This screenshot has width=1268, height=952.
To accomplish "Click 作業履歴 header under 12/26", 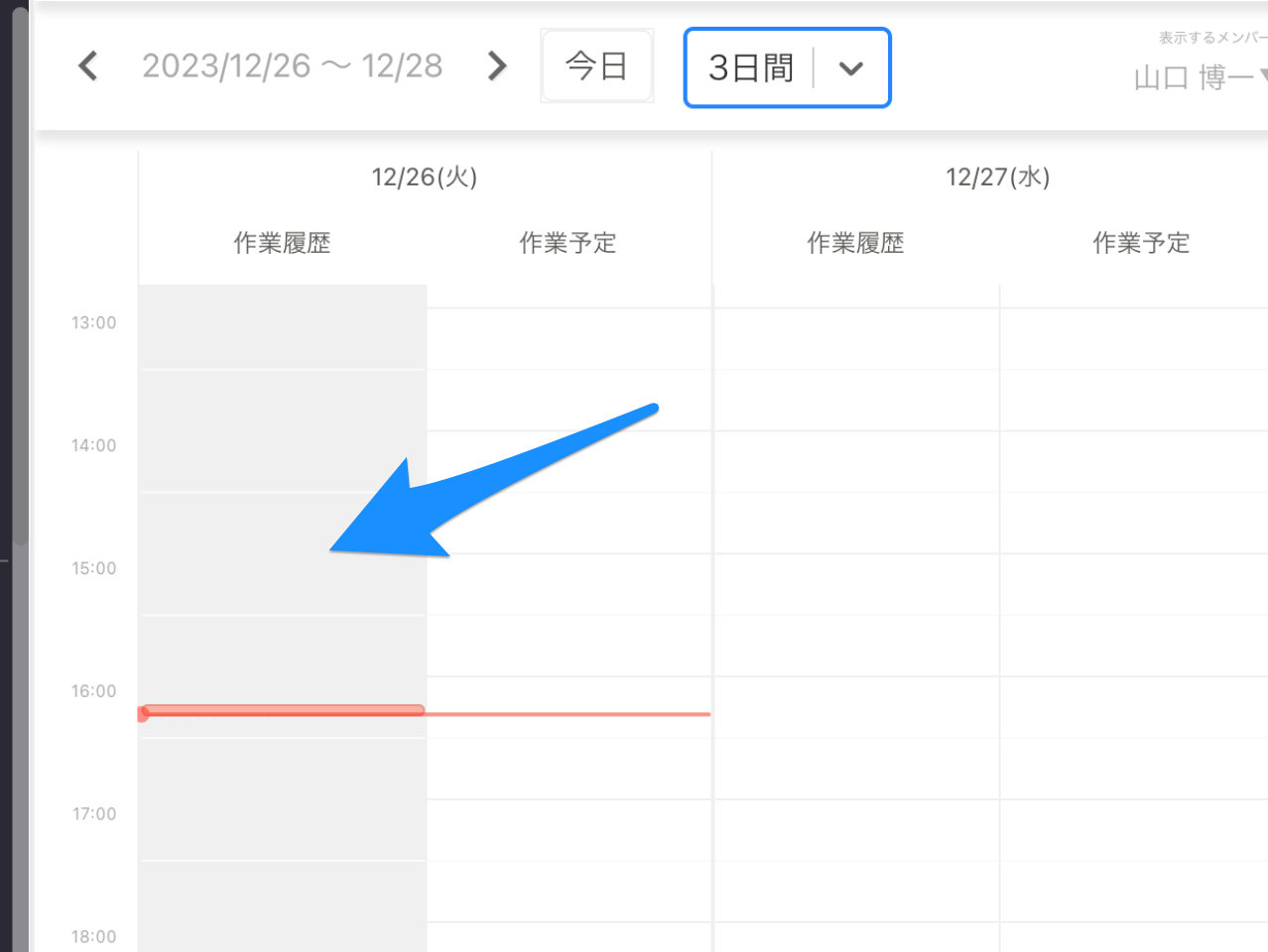I will 282,243.
